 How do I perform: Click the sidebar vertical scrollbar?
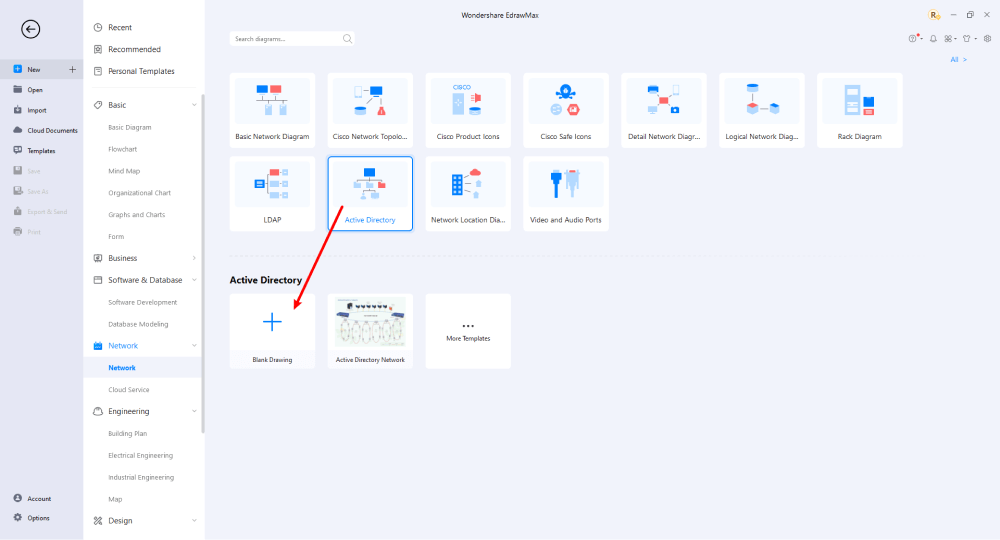point(203,263)
